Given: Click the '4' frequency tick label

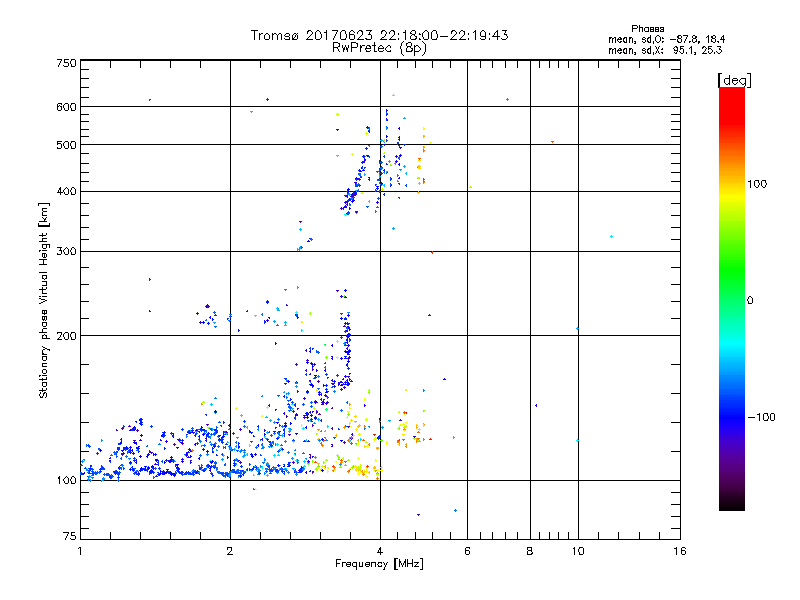Looking at the screenshot, I should click(x=380, y=551).
